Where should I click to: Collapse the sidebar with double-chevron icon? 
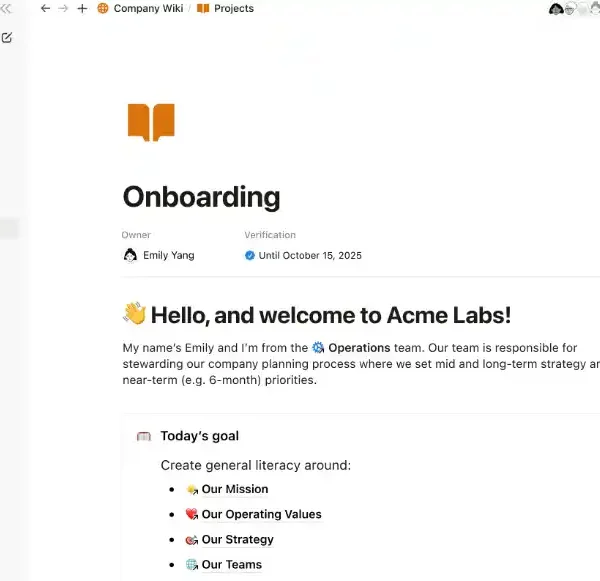point(6,8)
